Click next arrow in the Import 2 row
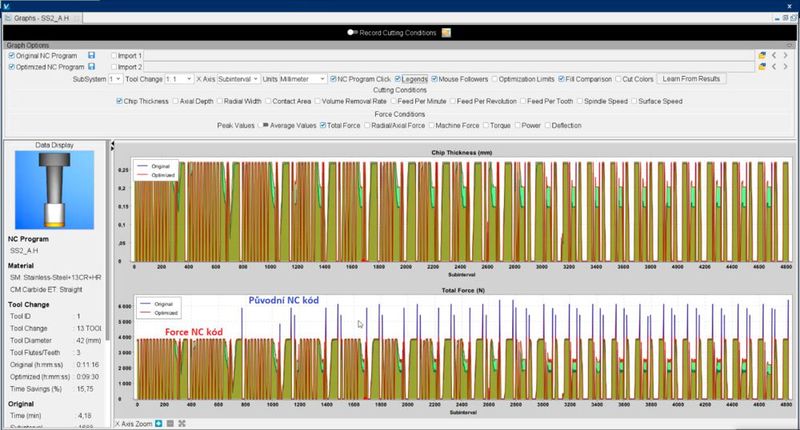Viewport: 800px width, 430px height. pos(786,66)
